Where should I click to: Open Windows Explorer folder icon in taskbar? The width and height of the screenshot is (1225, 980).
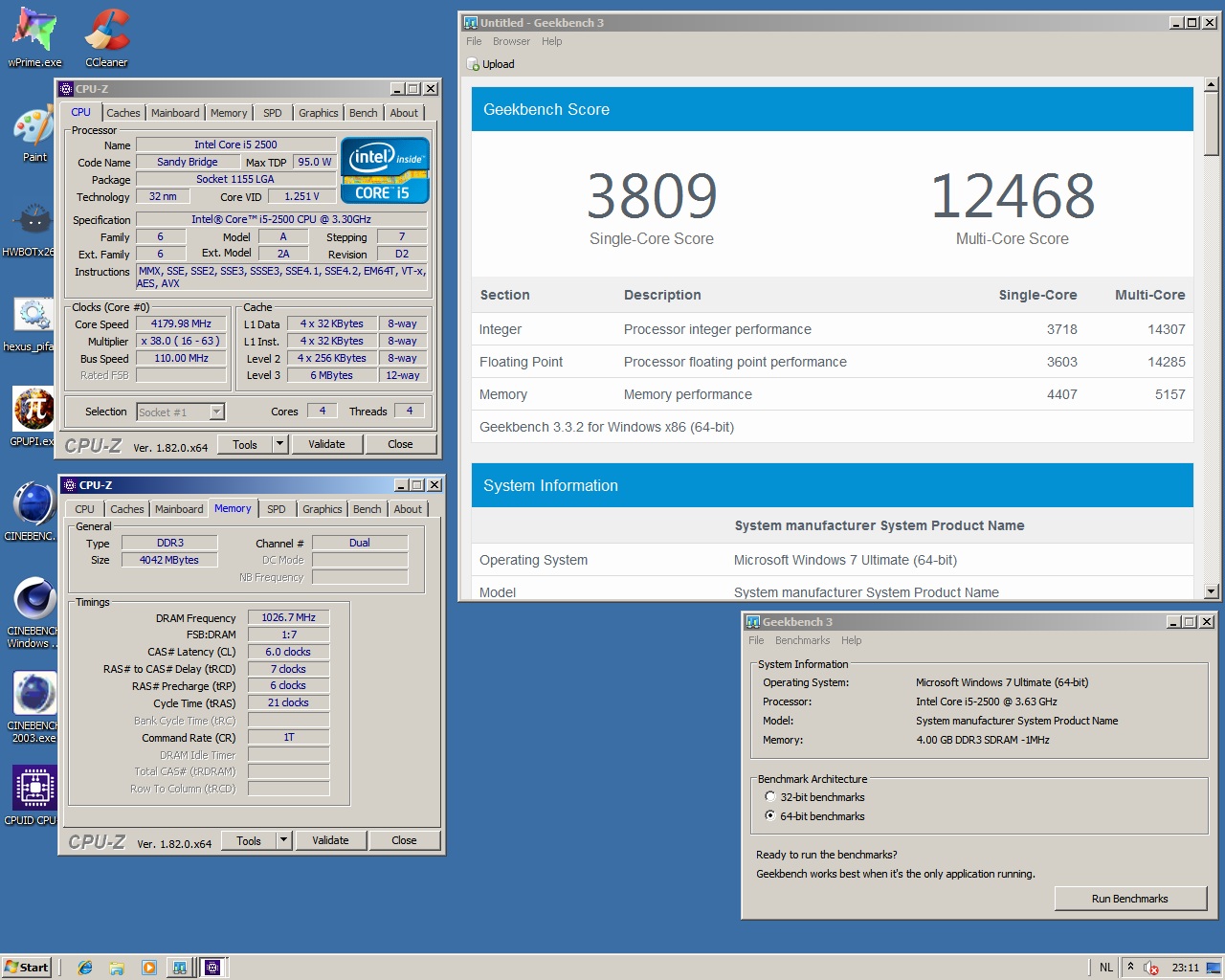coord(116,968)
